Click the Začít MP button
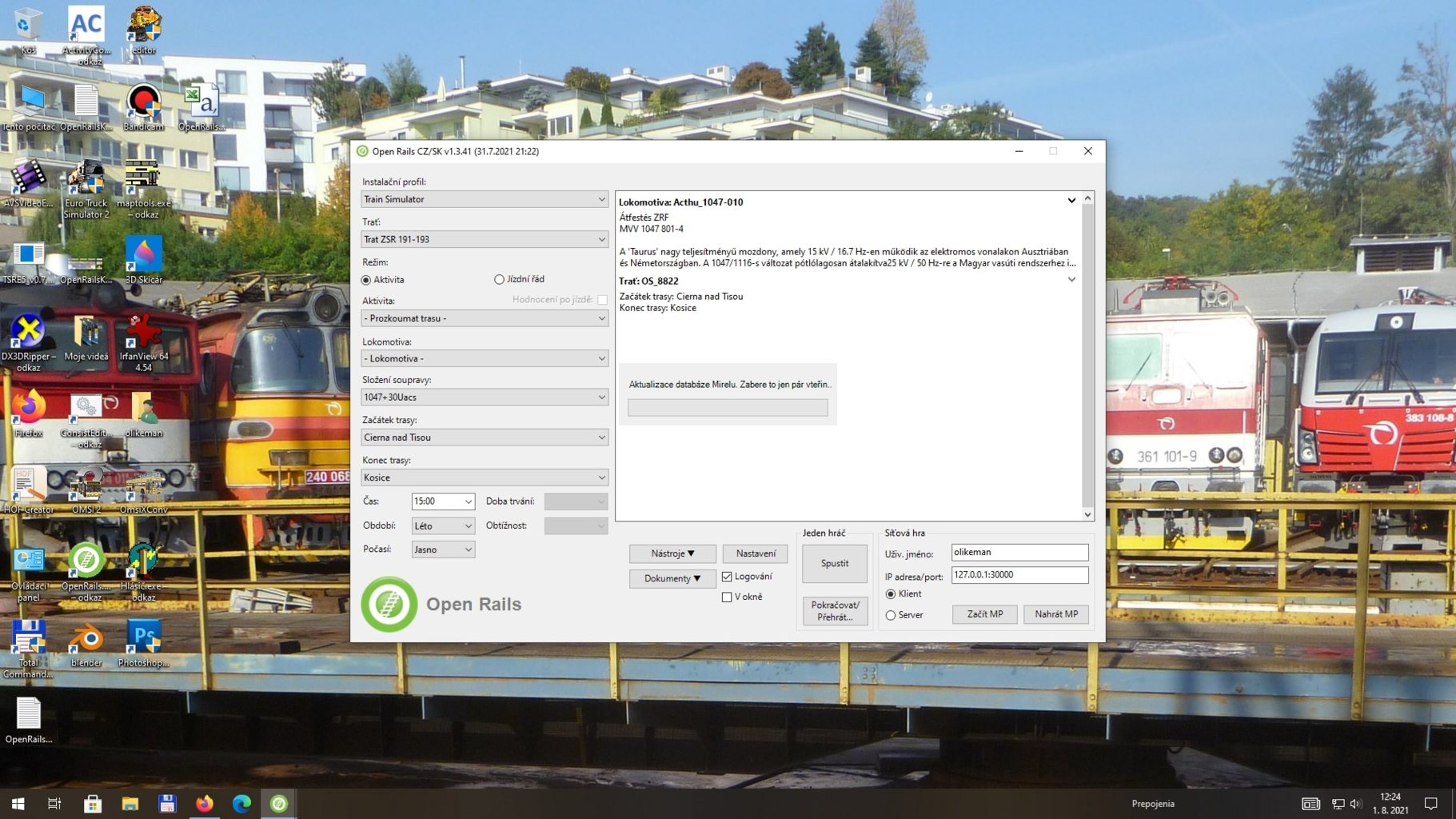1456x819 pixels. coord(985,614)
